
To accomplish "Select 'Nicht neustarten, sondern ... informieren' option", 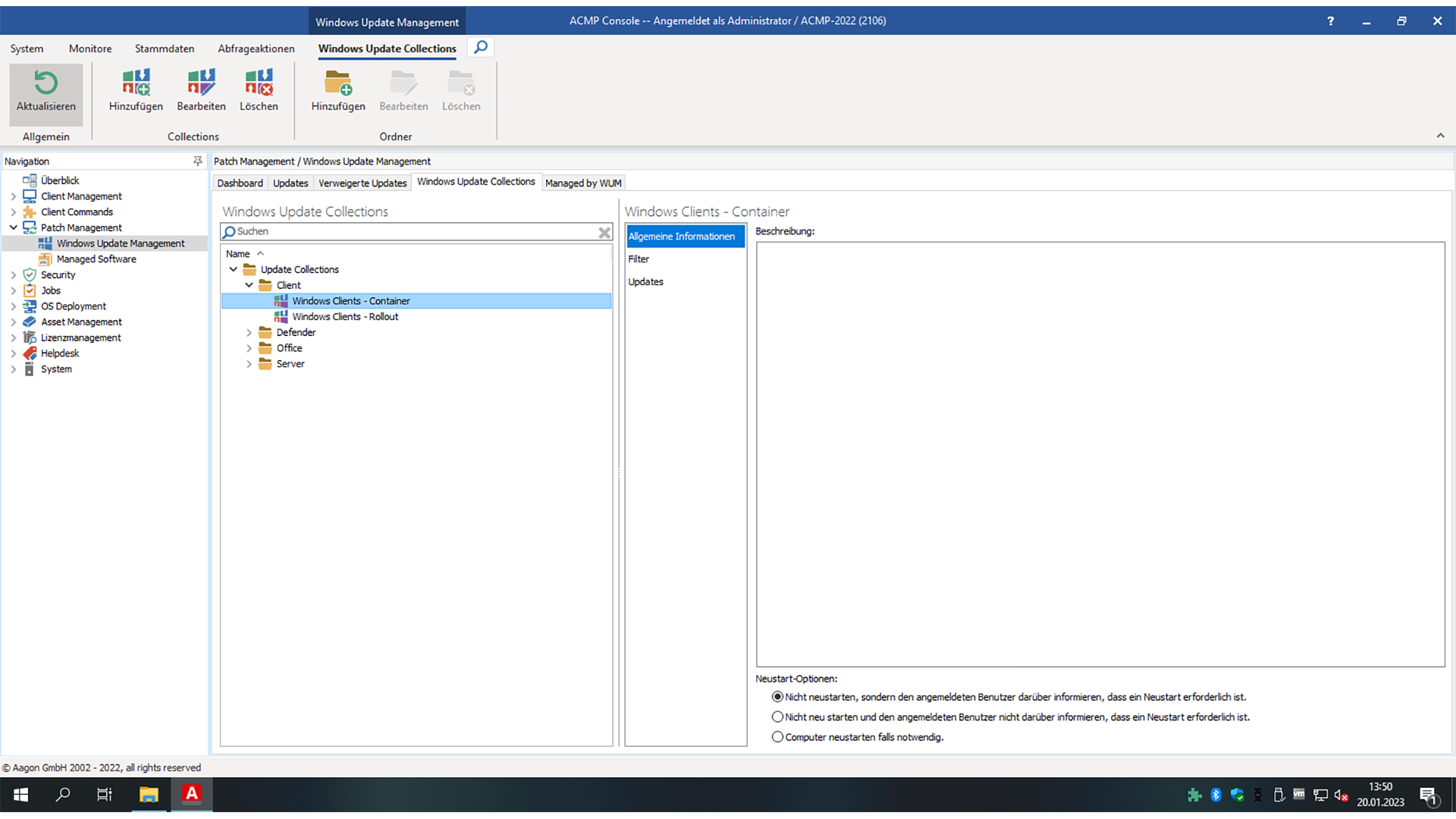I will [x=777, y=697].
